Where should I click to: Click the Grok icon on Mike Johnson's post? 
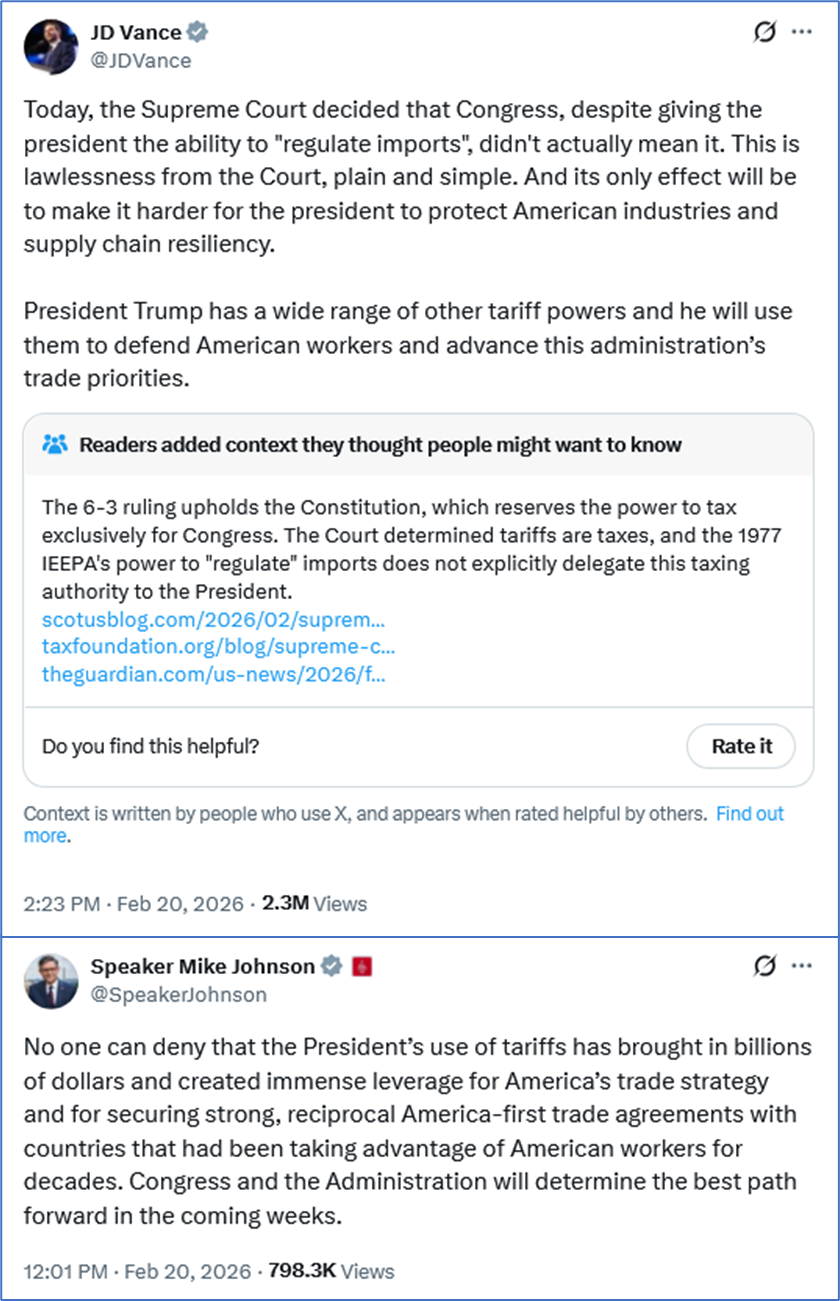(764, 967)
